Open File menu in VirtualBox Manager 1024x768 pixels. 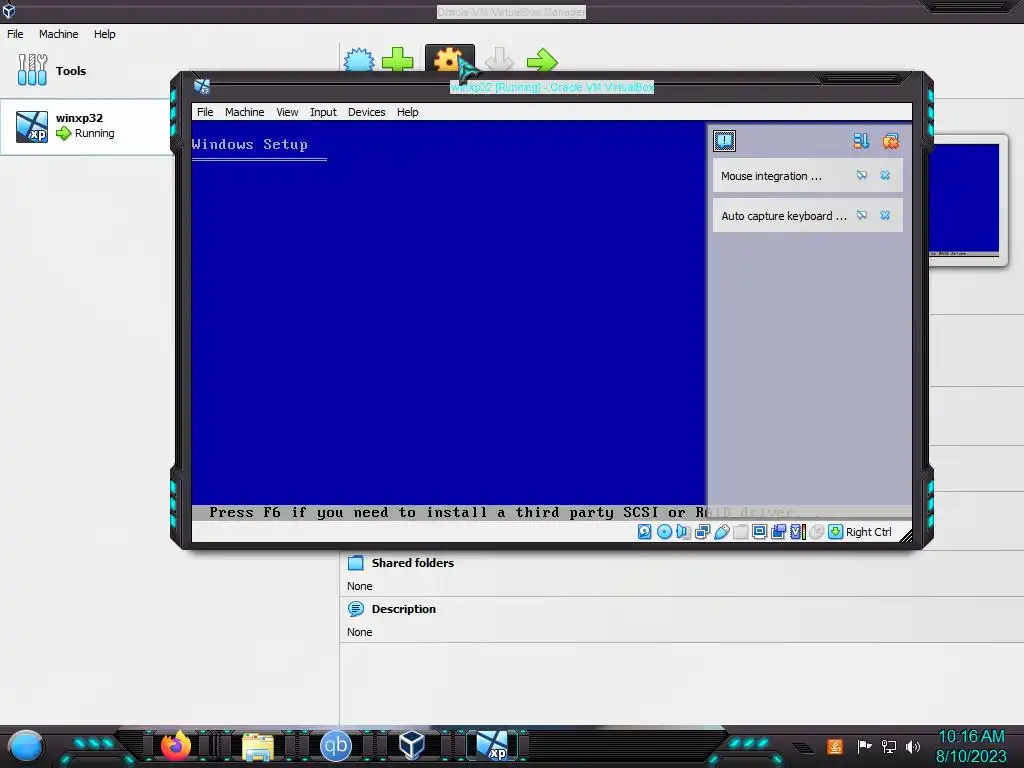(x=15, y=34)
